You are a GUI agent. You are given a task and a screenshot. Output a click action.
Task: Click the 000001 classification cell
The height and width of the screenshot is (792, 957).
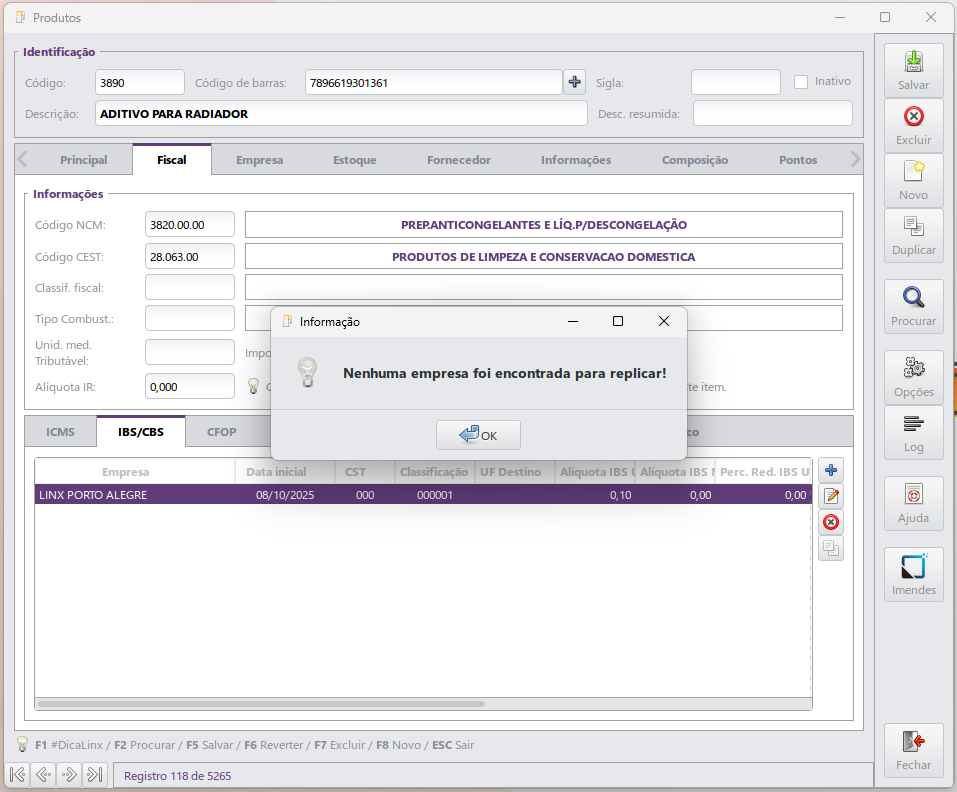coord(435,495)
